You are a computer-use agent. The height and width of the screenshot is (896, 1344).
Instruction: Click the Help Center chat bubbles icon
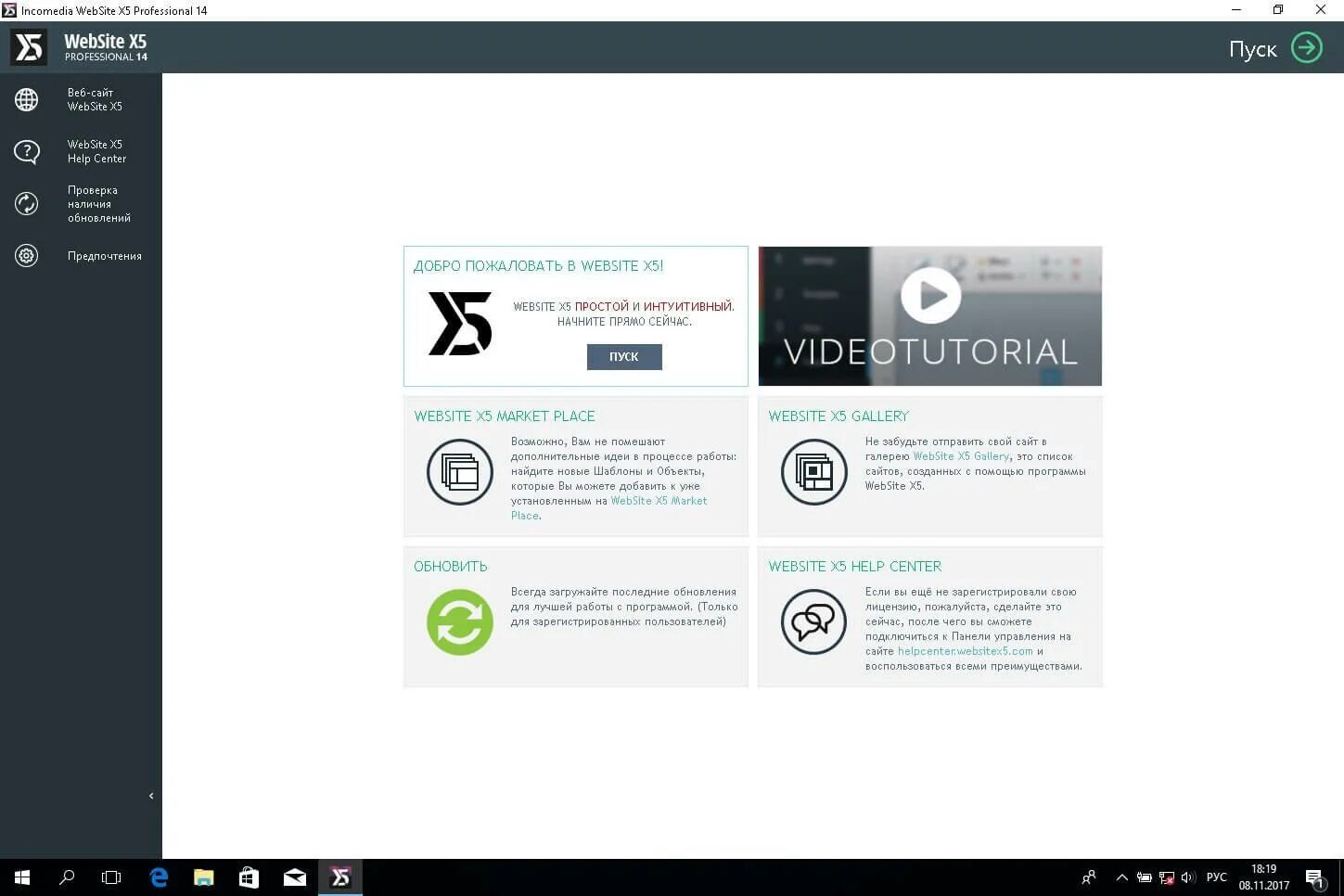814,622
